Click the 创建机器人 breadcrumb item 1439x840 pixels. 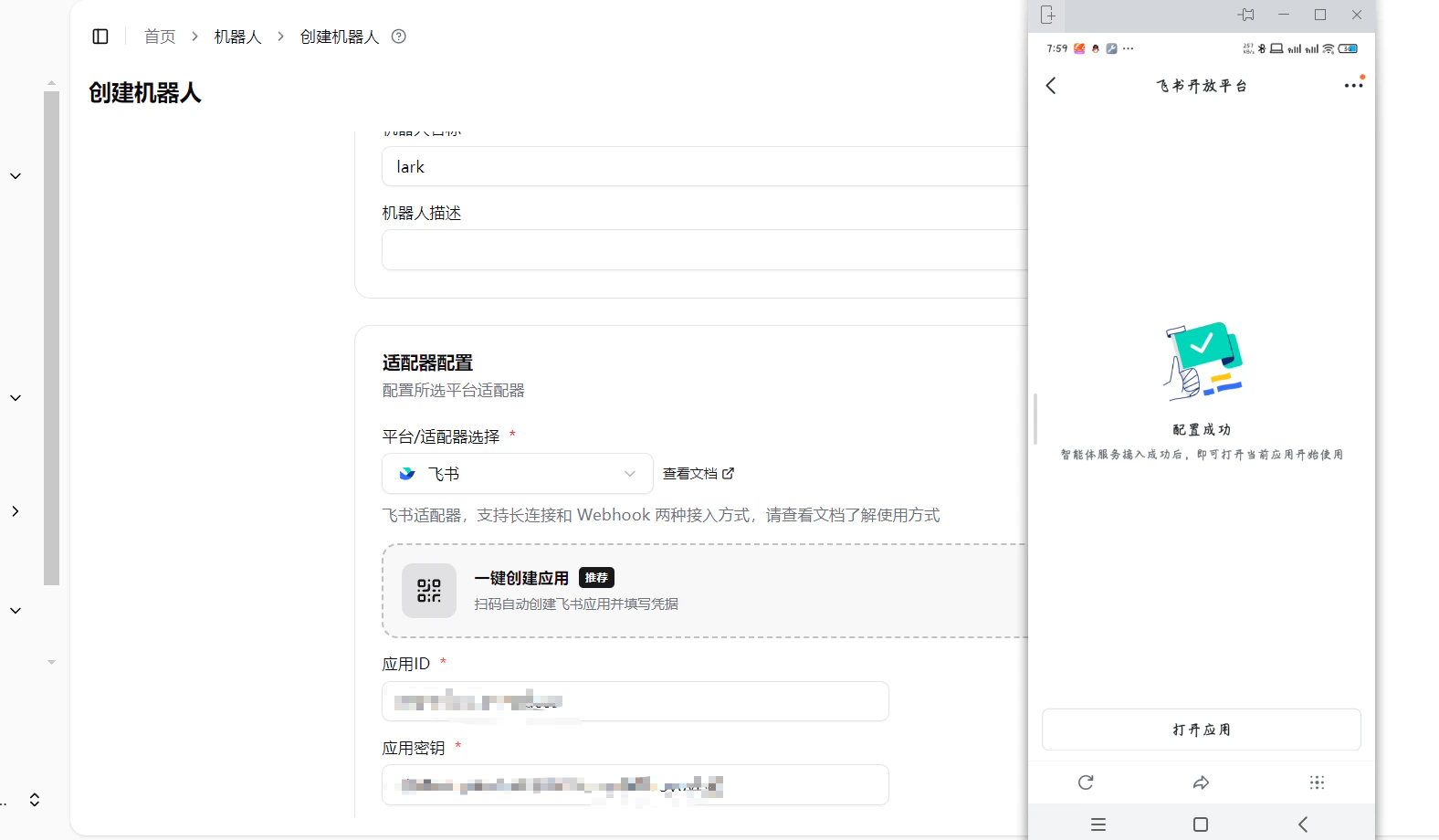click(x=340, y=37)
